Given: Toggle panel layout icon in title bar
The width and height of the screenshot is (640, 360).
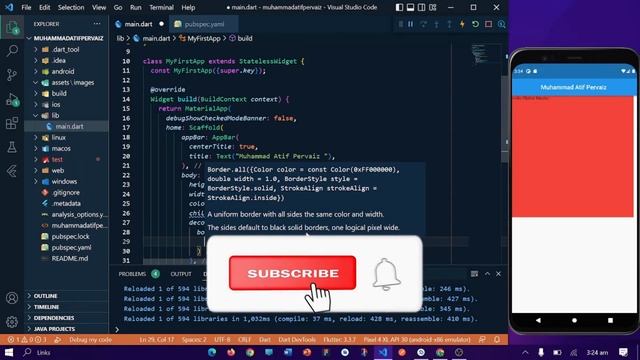Looking at the screenshot, I should click(x=411, y=7).
